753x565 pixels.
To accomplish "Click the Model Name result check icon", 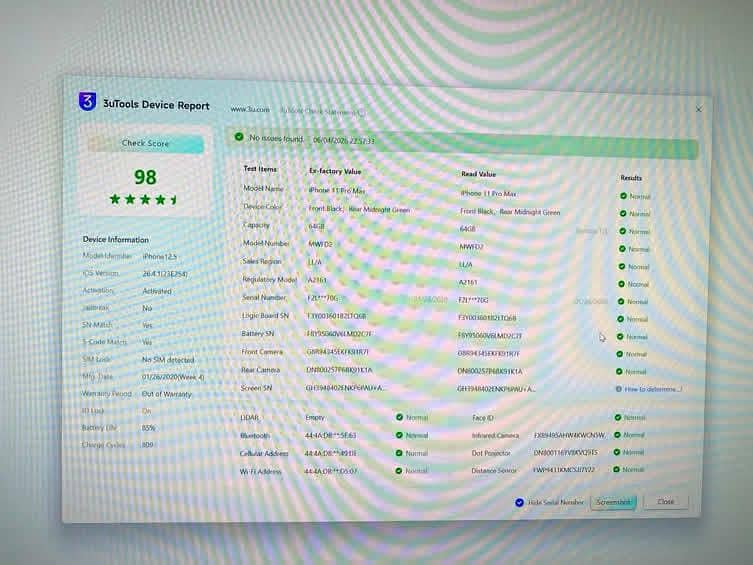I will tap(623, 196).
